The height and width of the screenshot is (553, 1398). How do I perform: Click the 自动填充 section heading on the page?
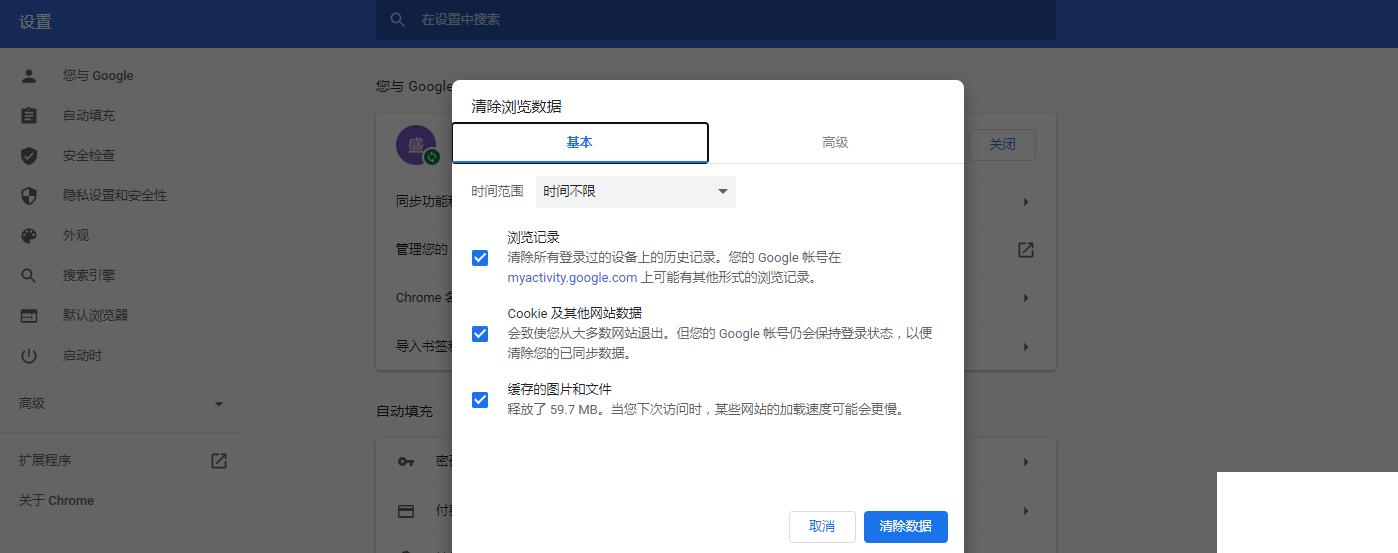point(404,412)
